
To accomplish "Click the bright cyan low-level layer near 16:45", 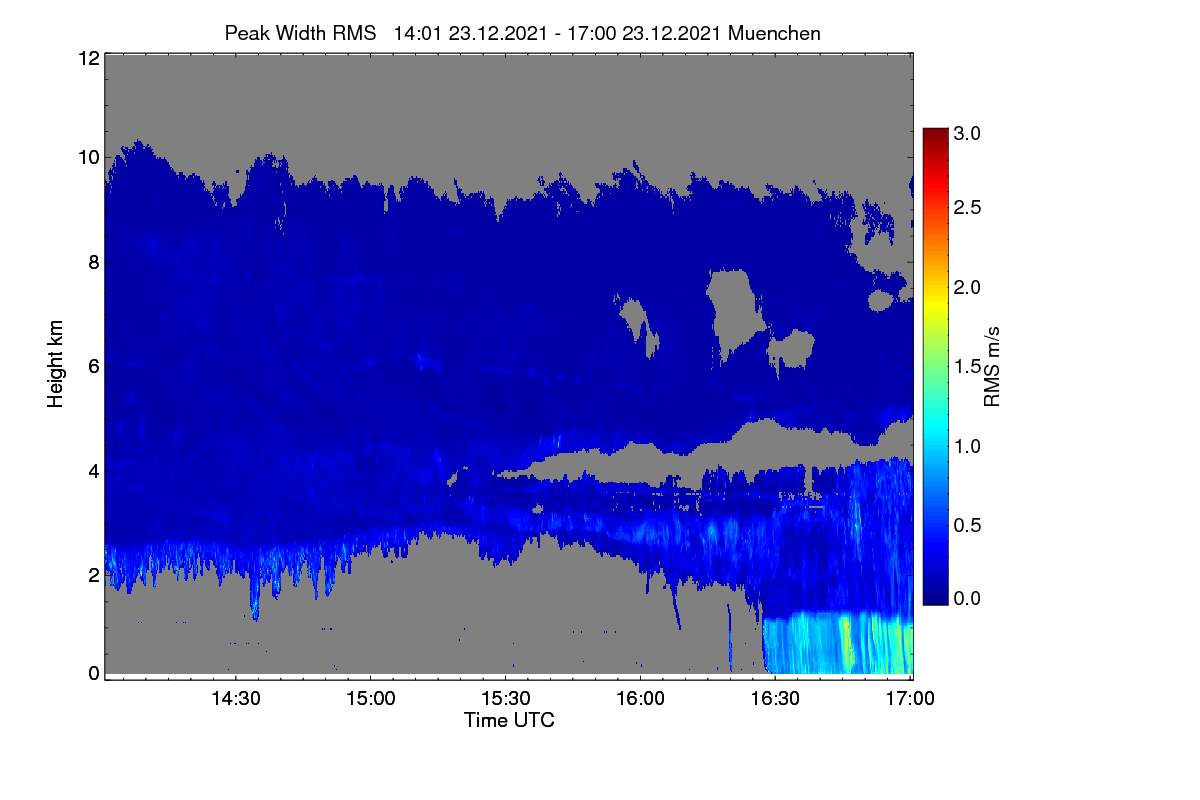I will [838, 642].
